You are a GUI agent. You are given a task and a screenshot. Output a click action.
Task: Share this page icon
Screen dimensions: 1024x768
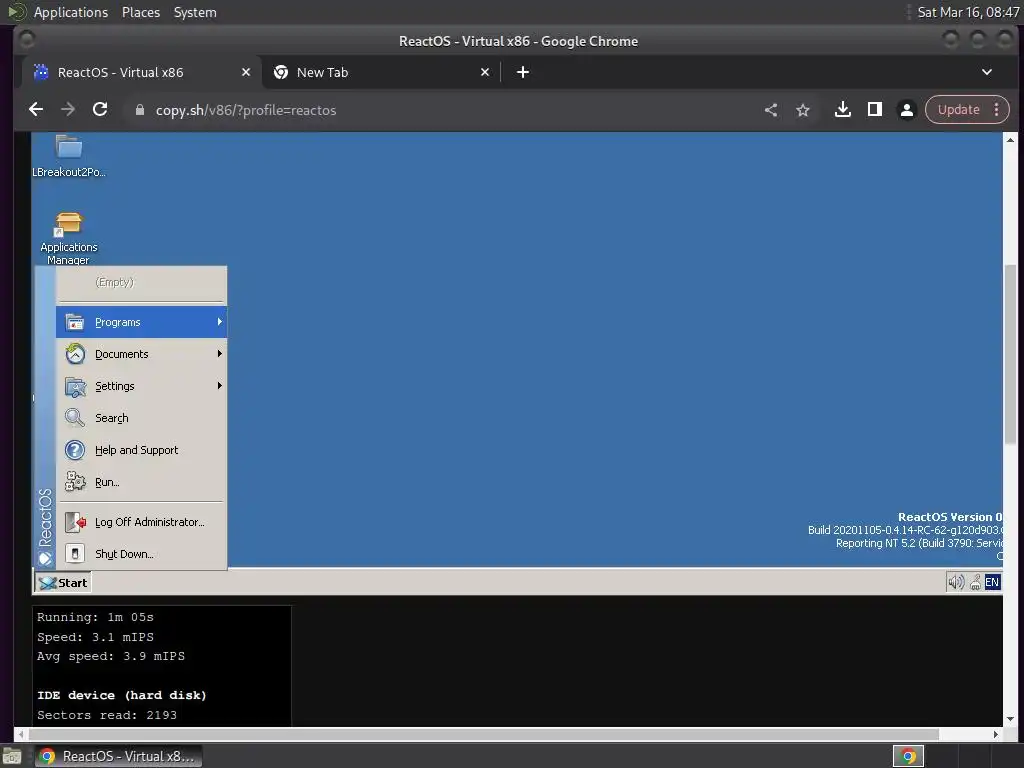tap(771, 110)
